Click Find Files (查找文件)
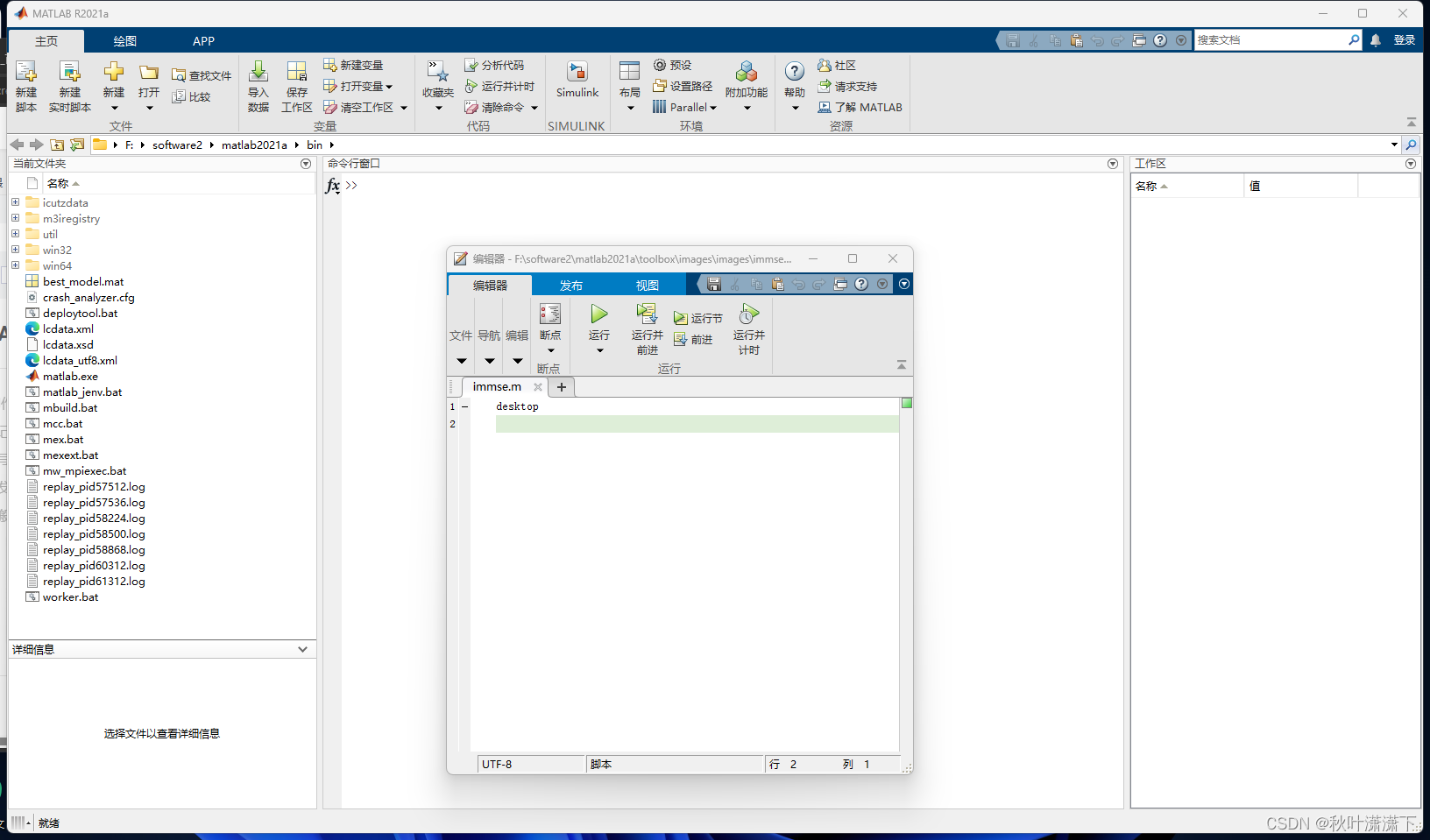Viewport: 1430px width, 840px height. 202,76
